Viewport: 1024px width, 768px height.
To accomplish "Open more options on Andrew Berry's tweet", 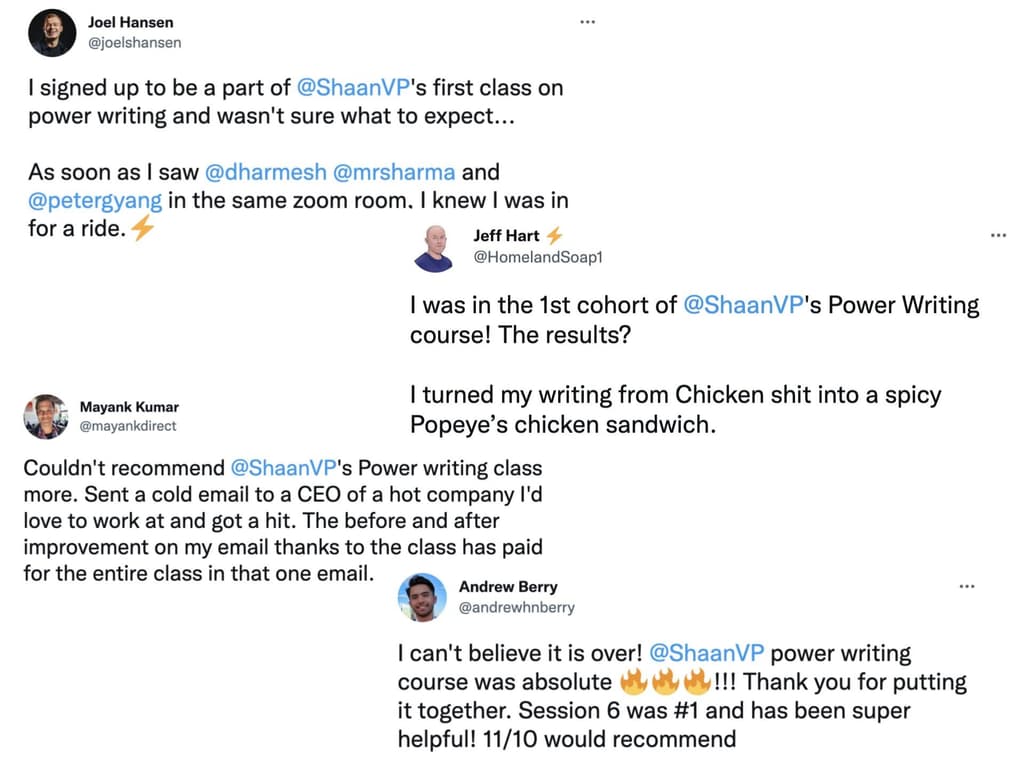I will [x=967, y=586].
